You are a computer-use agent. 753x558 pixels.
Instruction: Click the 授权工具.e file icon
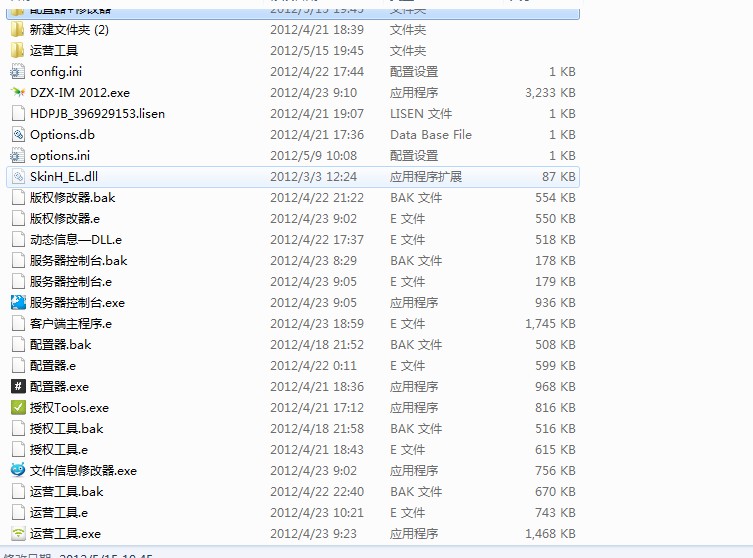pos(18,450)
